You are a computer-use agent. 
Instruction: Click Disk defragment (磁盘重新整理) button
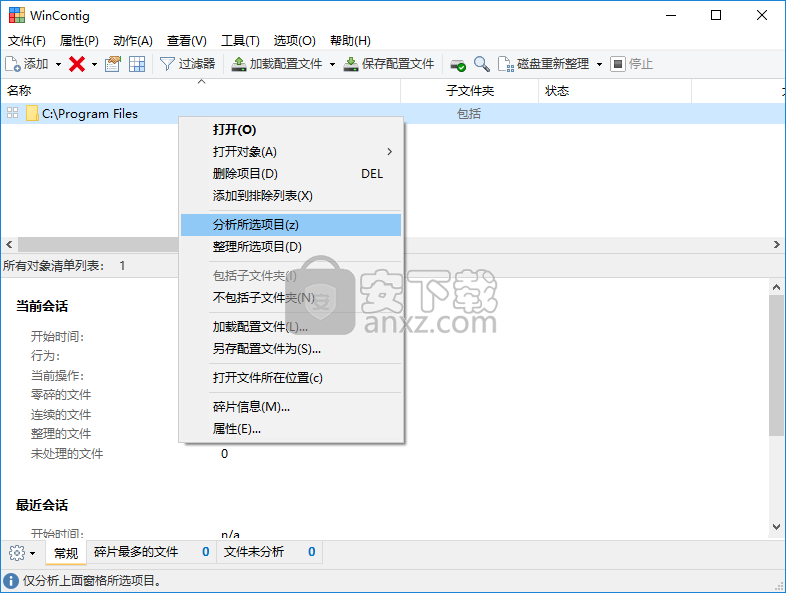click(543, 64)
